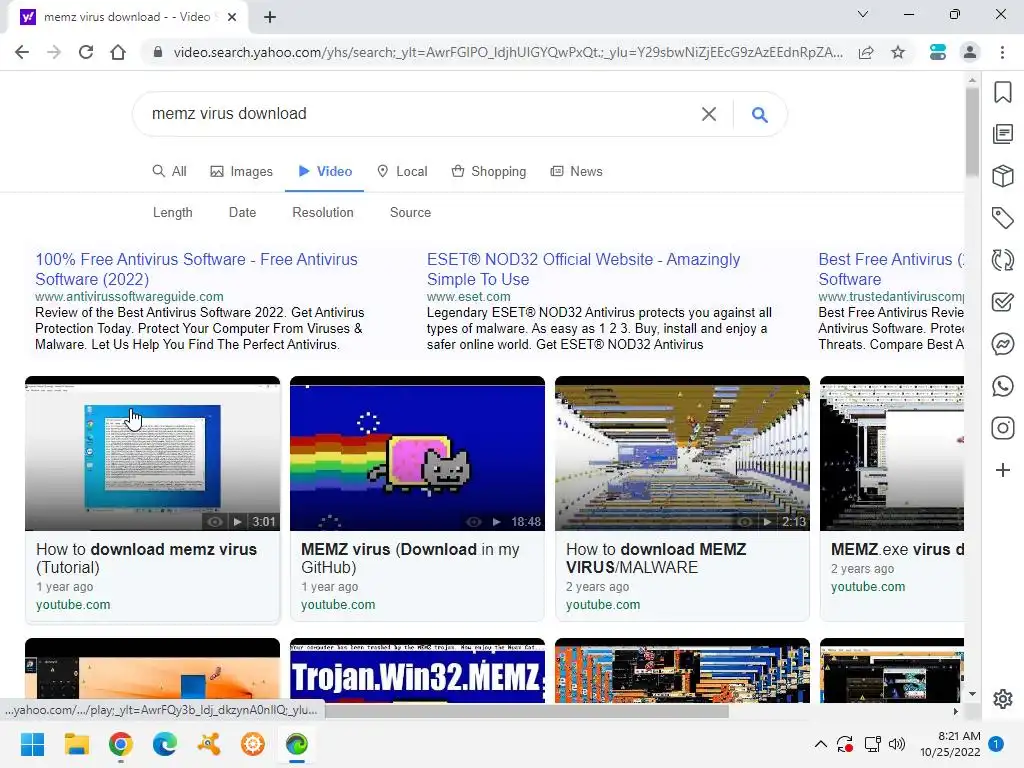Switch to the Images results tab
Viewport: 1024px width, 768px height.
click(x=242, y=171)
